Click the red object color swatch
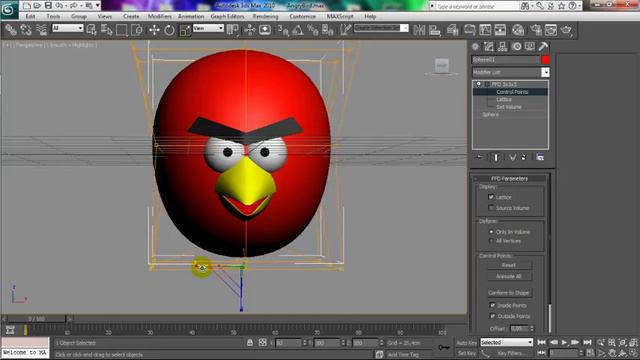The image size is (640, 360). click(545, 60)
